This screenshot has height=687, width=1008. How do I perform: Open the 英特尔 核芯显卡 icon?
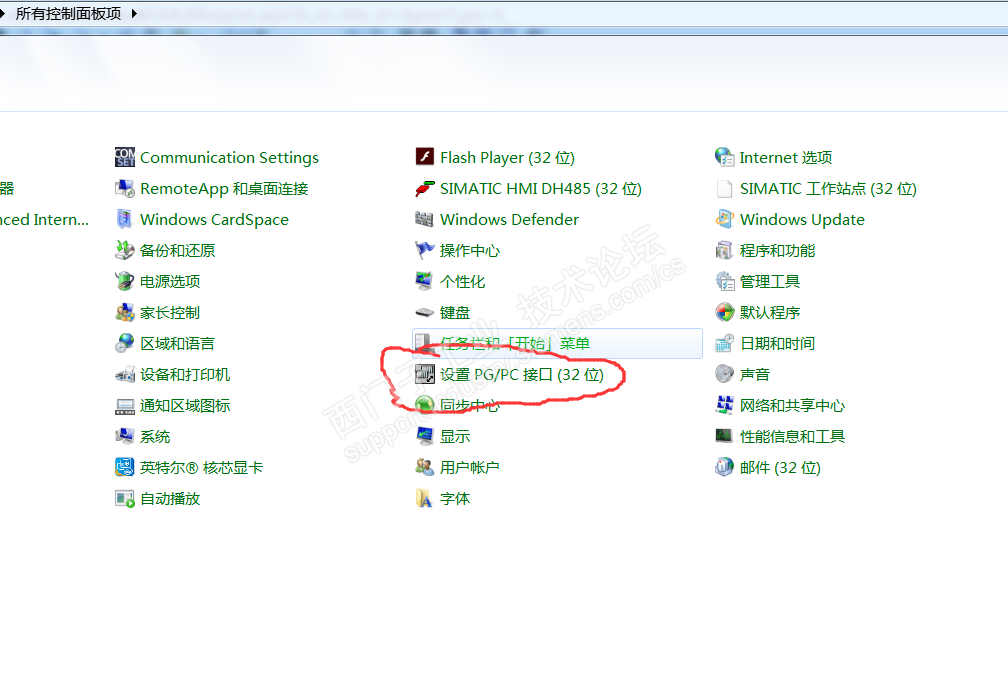[125, 467]
